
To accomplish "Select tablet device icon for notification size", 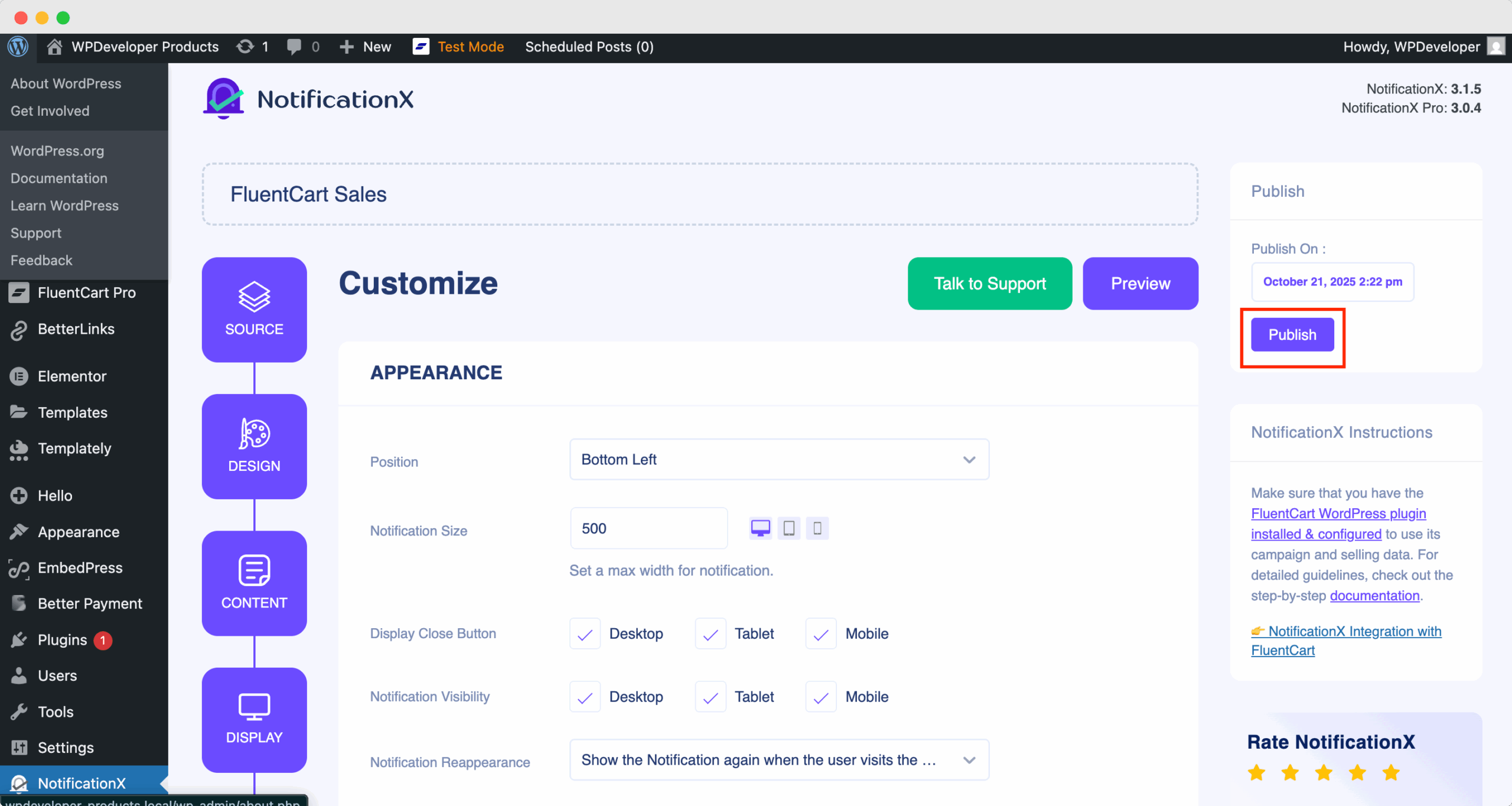I will (x=788, y=528).
